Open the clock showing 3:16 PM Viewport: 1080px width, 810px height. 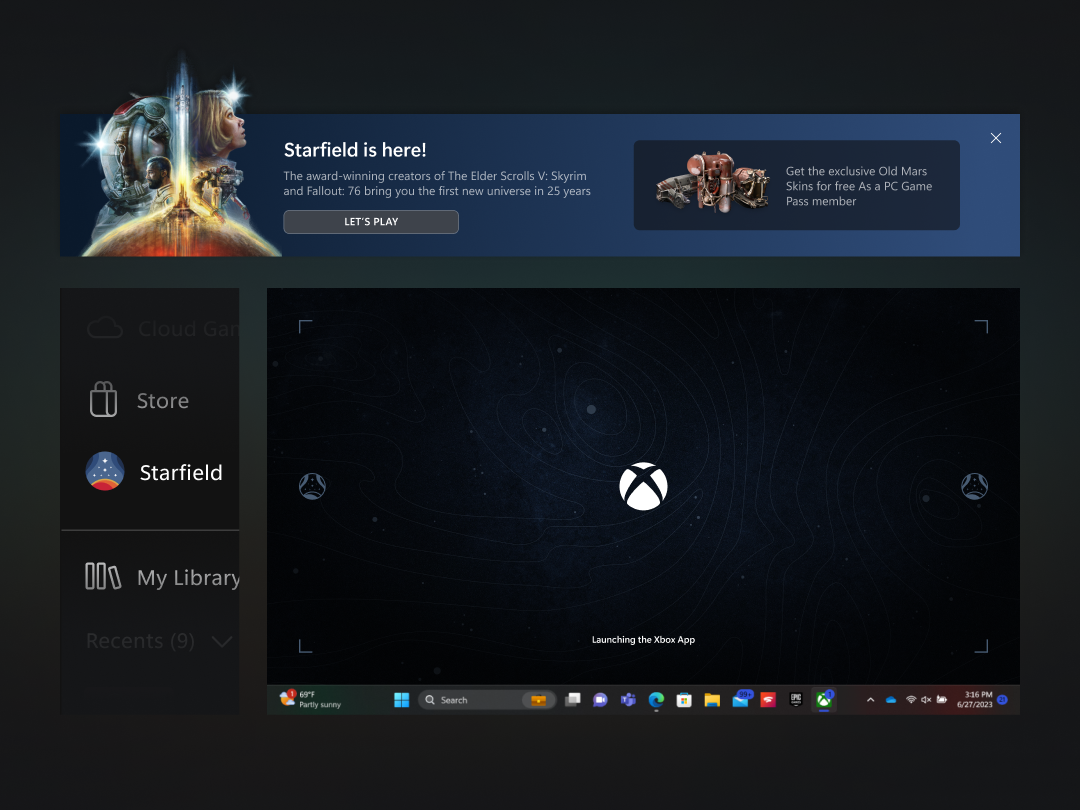tap(975, 700)
